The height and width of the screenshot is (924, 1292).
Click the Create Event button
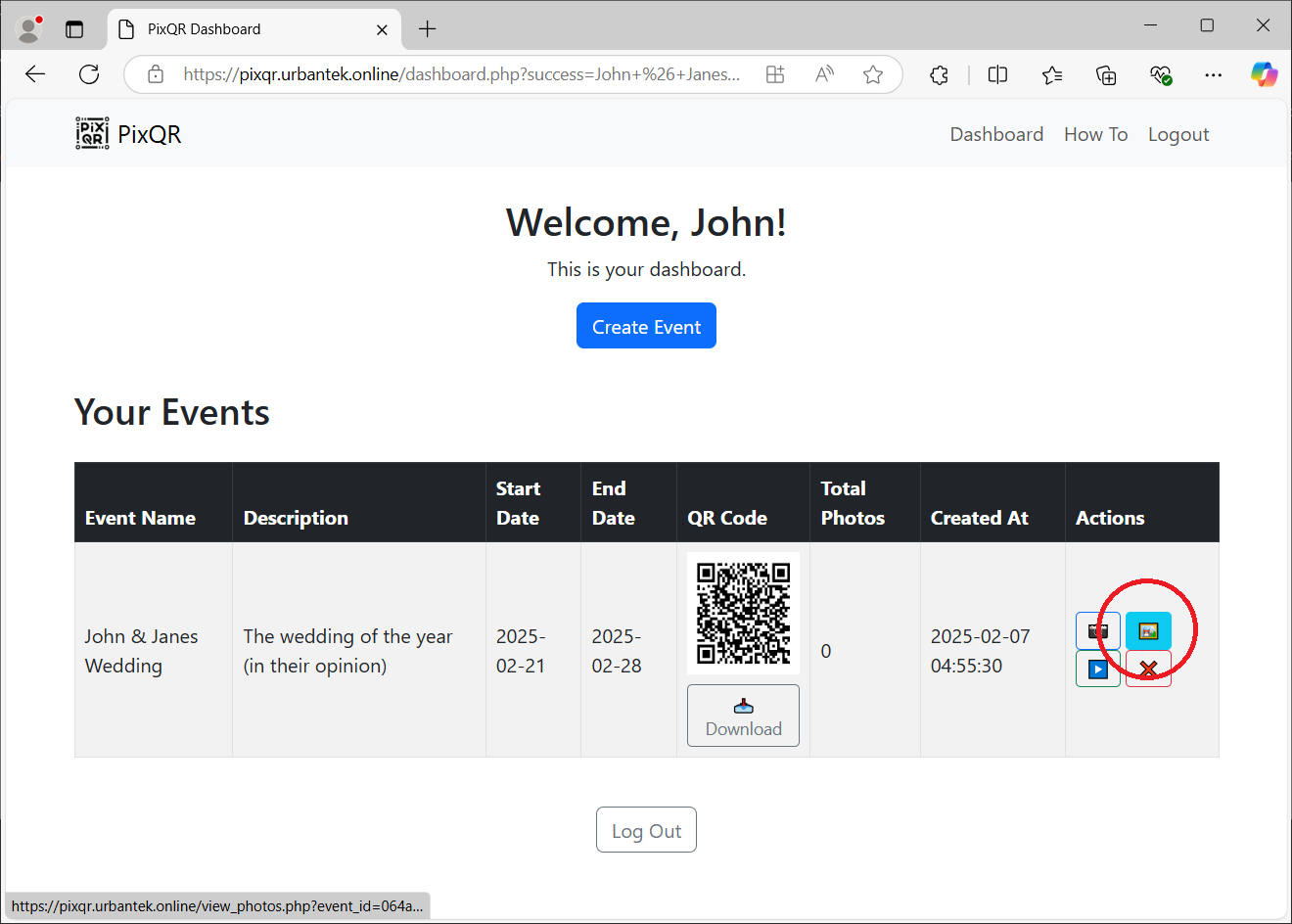pos(646,326)
